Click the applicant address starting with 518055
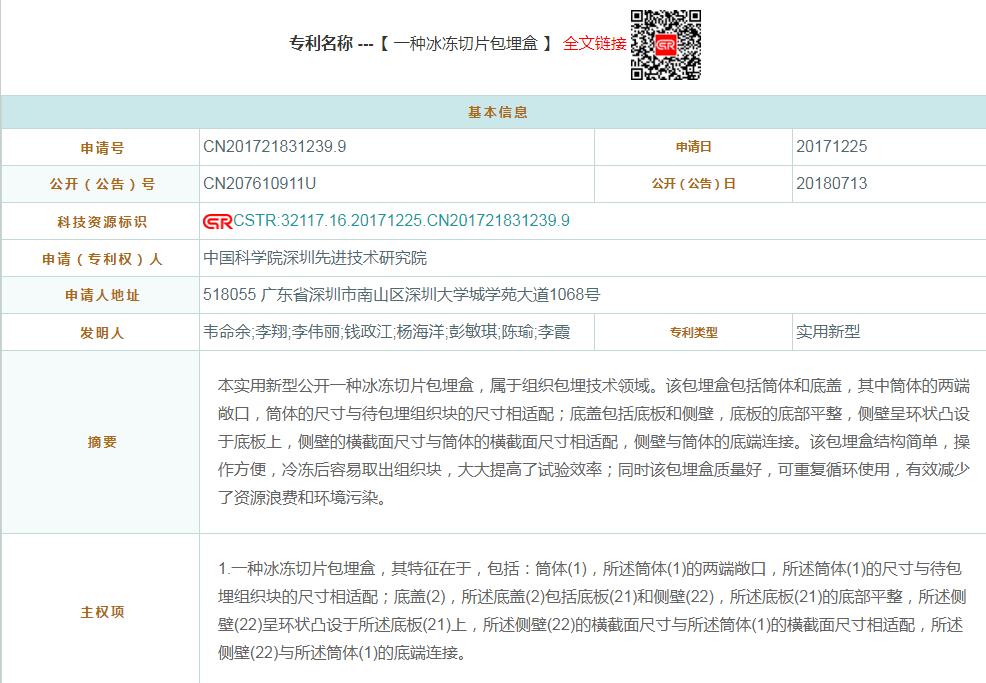 tap(401, 295)
